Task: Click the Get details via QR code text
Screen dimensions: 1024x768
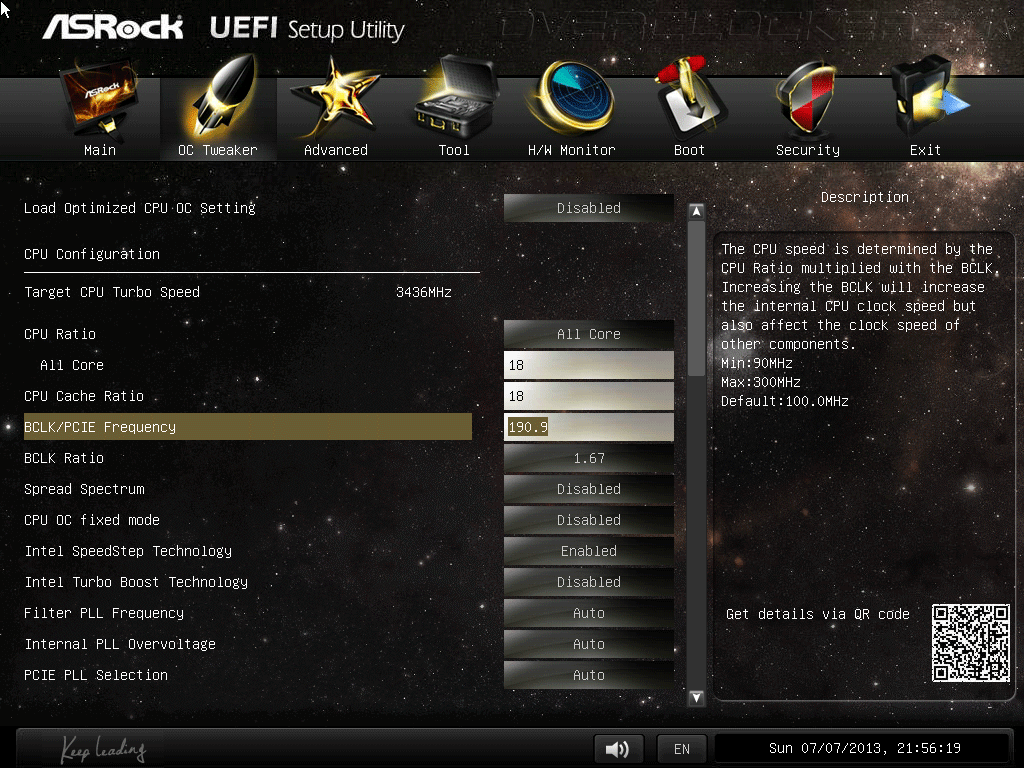Action: [818, 614]
